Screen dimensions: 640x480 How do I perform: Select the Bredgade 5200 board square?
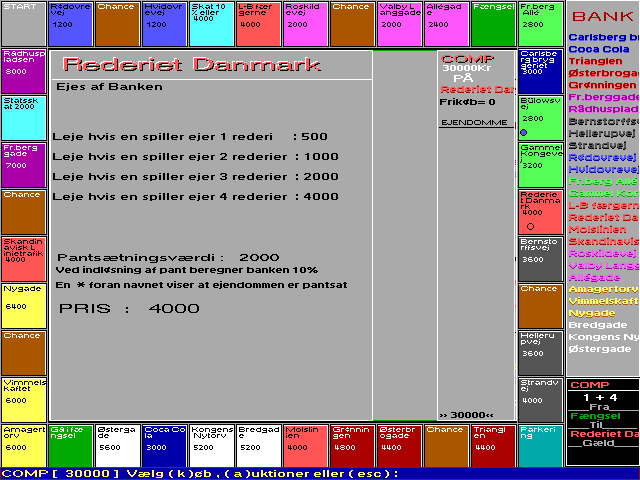[258, 445]
